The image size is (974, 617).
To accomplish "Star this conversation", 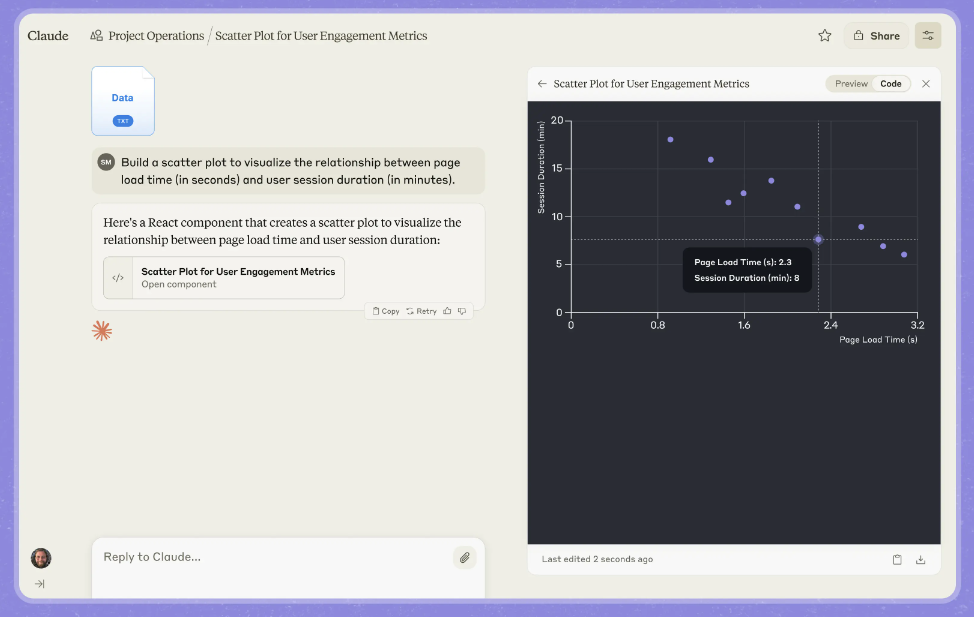I will (x=824, y=35).
